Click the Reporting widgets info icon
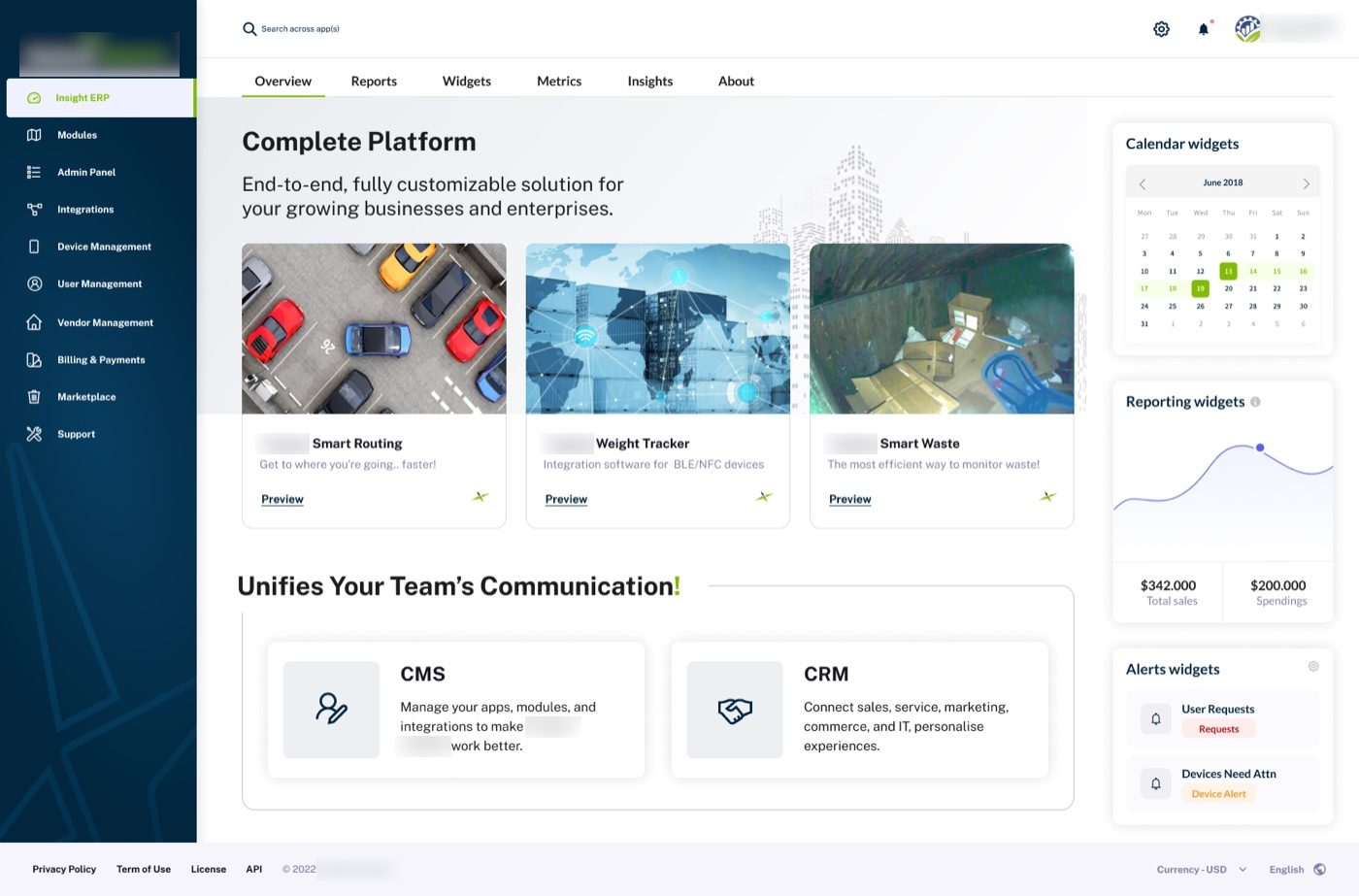 (x=1255, y=402)
